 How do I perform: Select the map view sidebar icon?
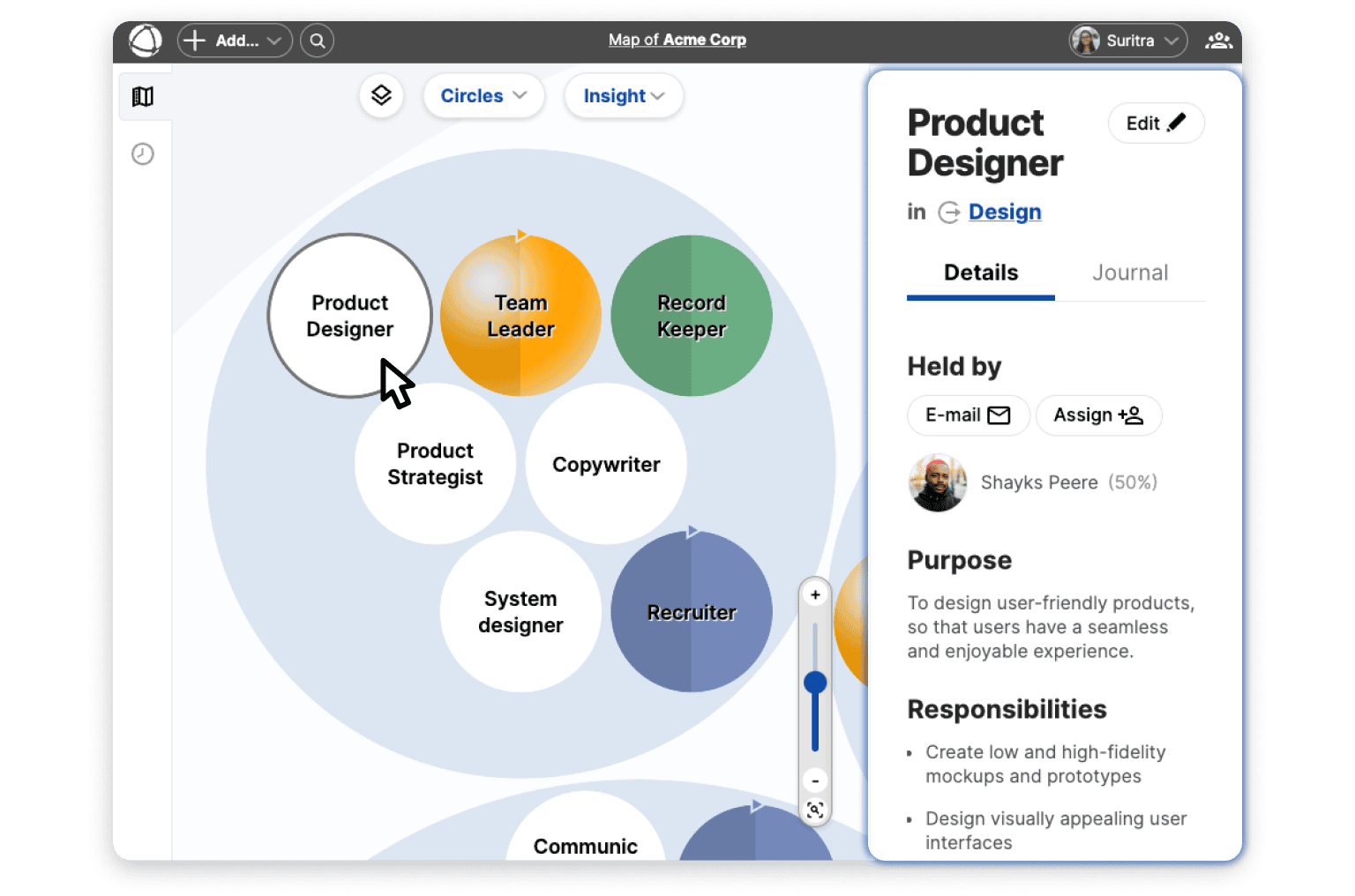[143, 97]
